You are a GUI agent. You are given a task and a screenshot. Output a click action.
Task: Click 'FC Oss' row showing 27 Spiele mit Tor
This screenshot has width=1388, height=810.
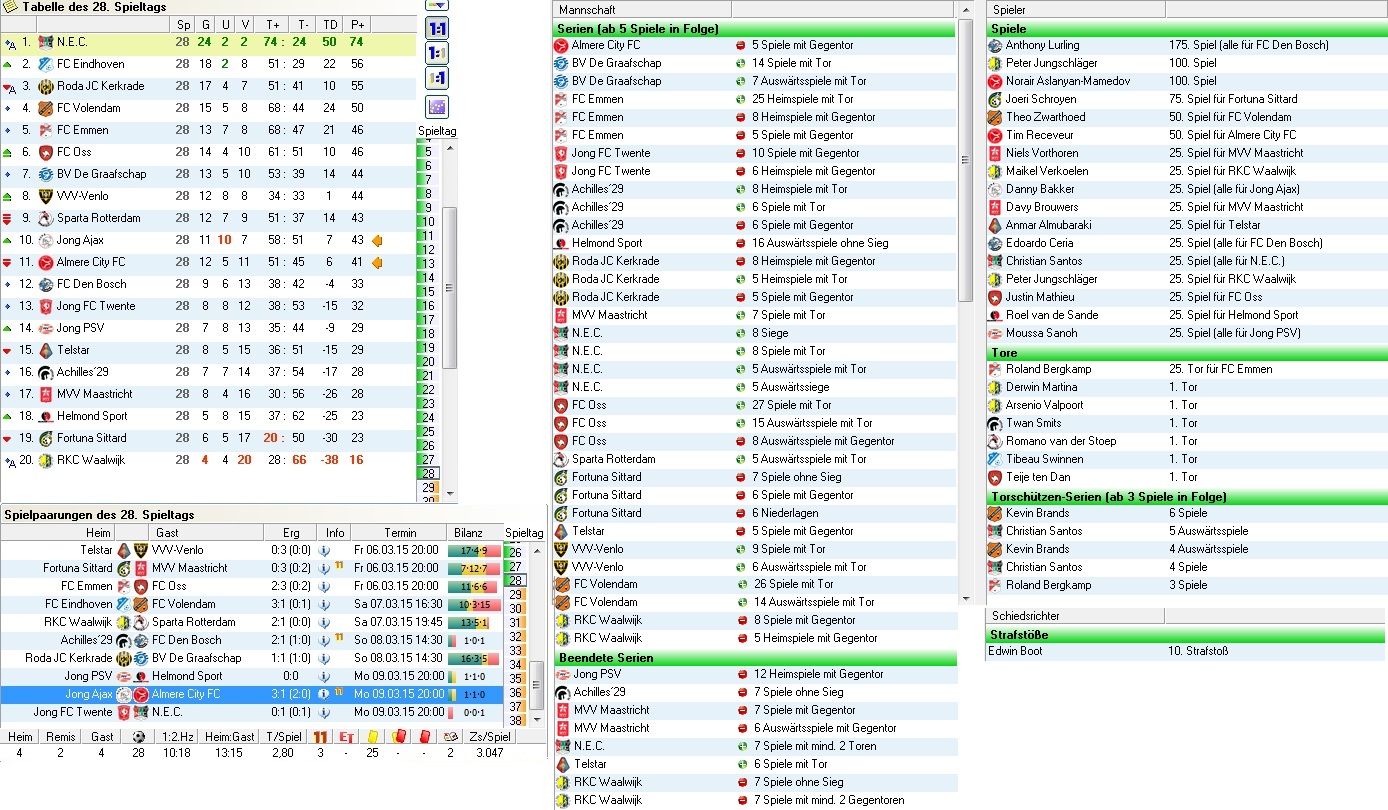pos(755,405)
